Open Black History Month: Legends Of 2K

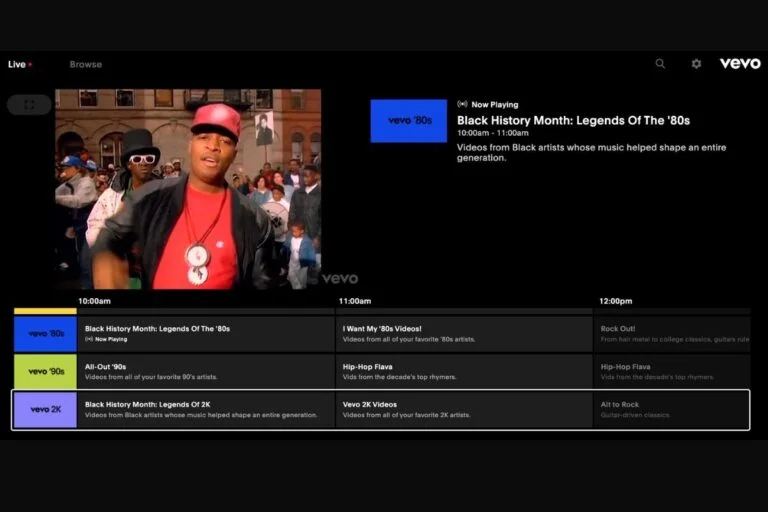(x=206, y=410)
